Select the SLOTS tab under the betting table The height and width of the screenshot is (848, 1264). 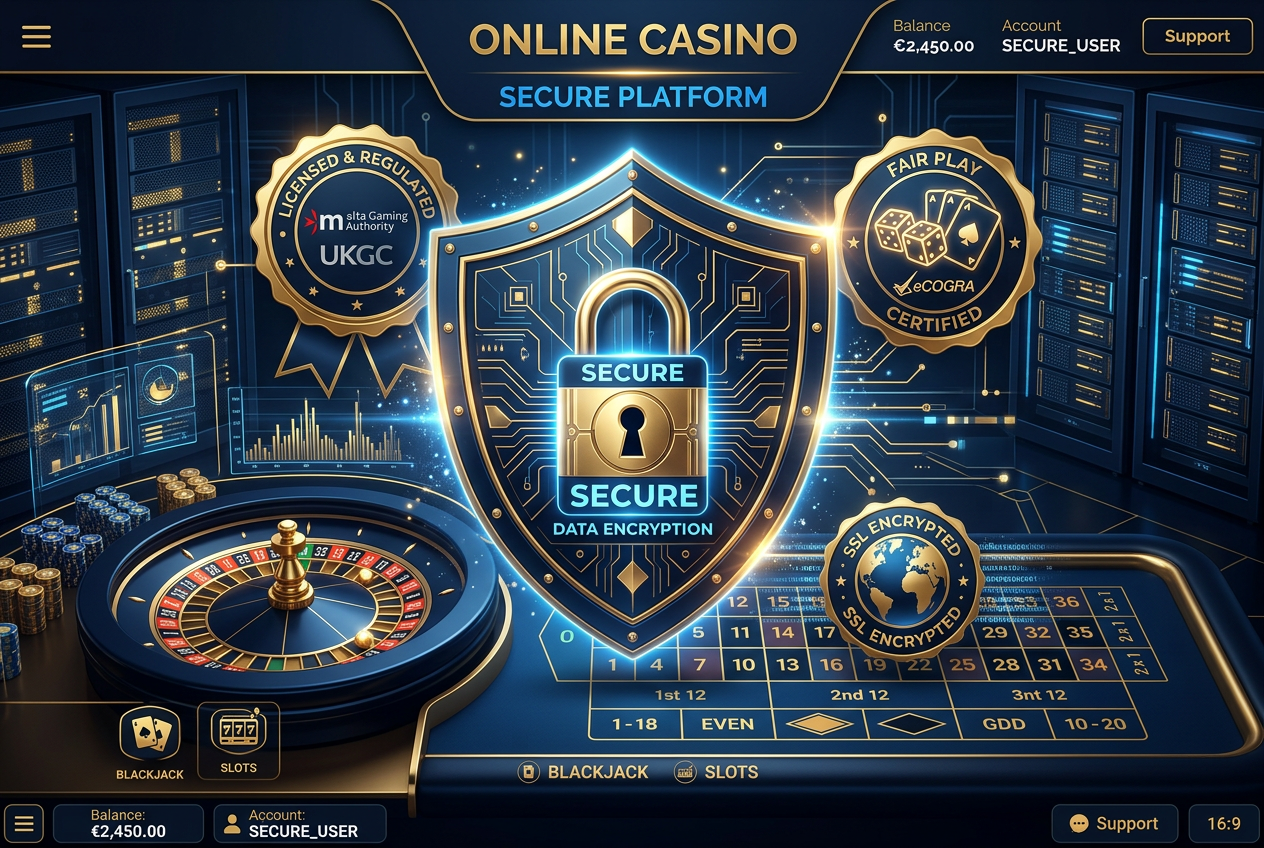[717, 772]
